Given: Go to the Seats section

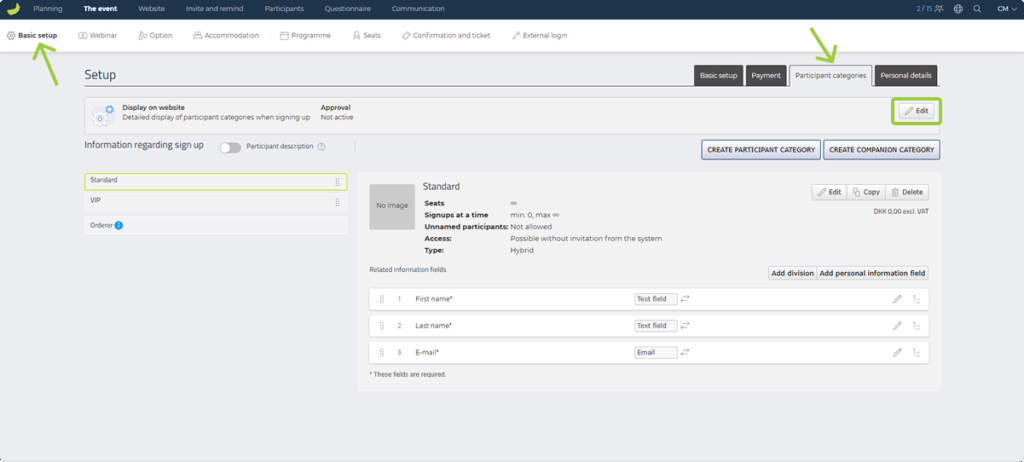Looking at the screenshot, I should 366,35.
